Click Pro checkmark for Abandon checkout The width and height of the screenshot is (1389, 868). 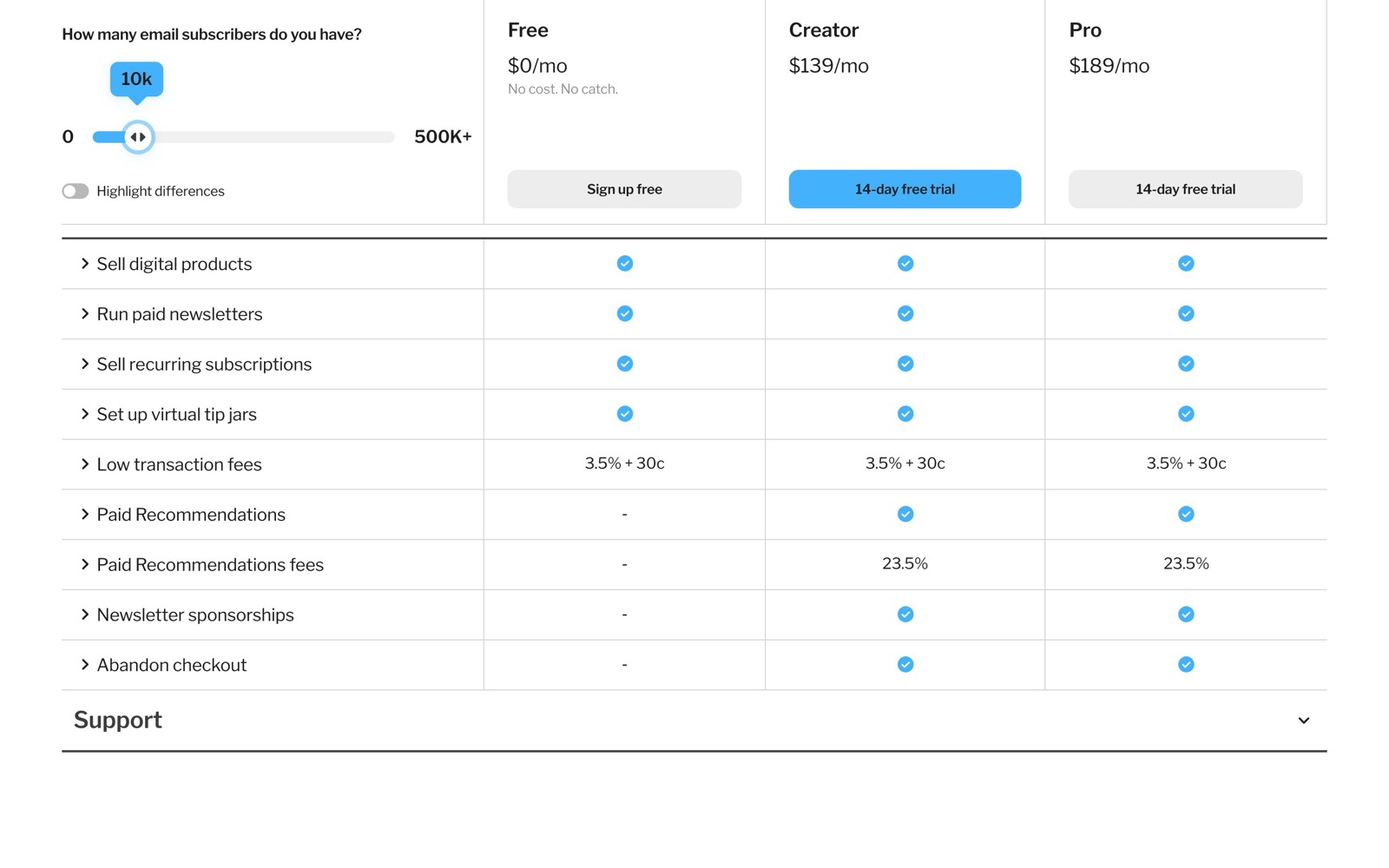click(x=1185, y=664)
